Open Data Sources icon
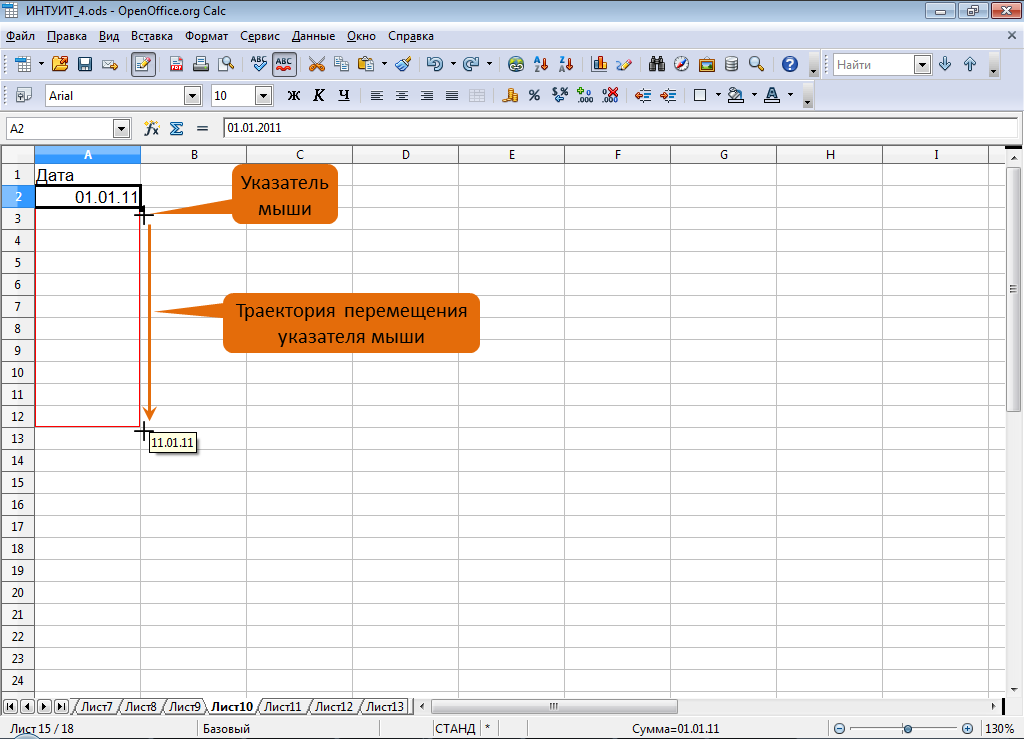The width and height of the screenshot is (1024, 739). [731, 64]
